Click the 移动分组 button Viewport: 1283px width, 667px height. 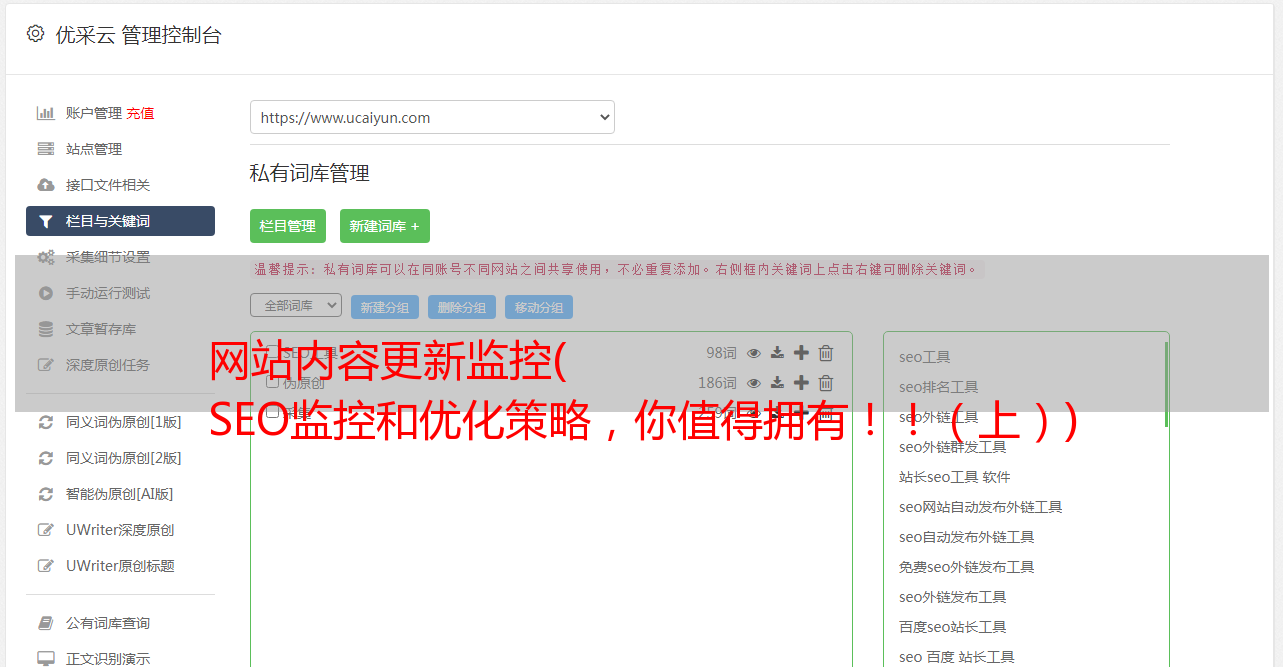point(539,307)
